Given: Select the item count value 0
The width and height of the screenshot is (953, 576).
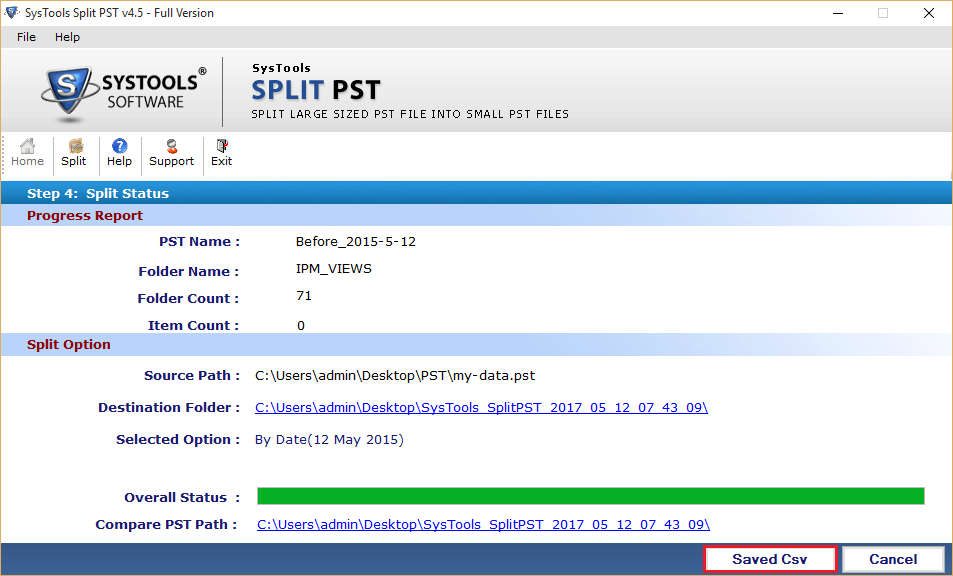Looking at the screenshot, I should (301, 326).
